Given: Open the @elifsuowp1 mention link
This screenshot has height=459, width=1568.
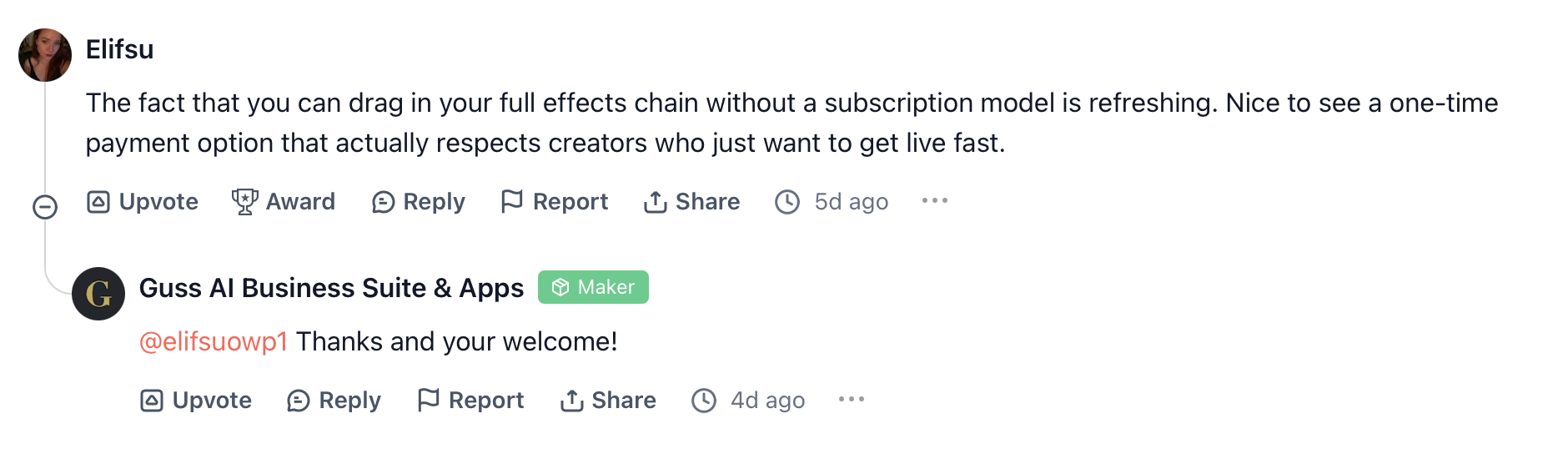Looking at the screenshot, I should pyautogui.click(x=214, y=341).
